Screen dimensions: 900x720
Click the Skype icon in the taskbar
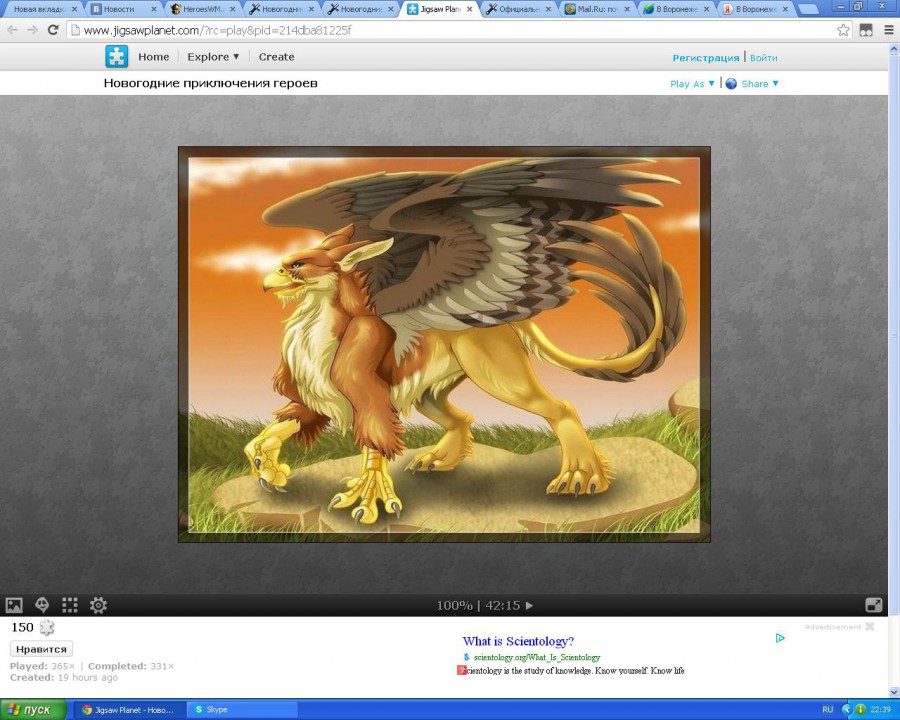pyautogui.click(x=199, y=710)
